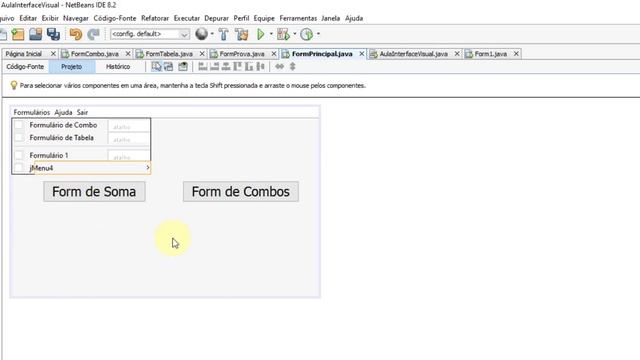The width and height of the screenshot is (640, 360).
Task: Open the Depurar menu
Action: (x=217, y=18)
